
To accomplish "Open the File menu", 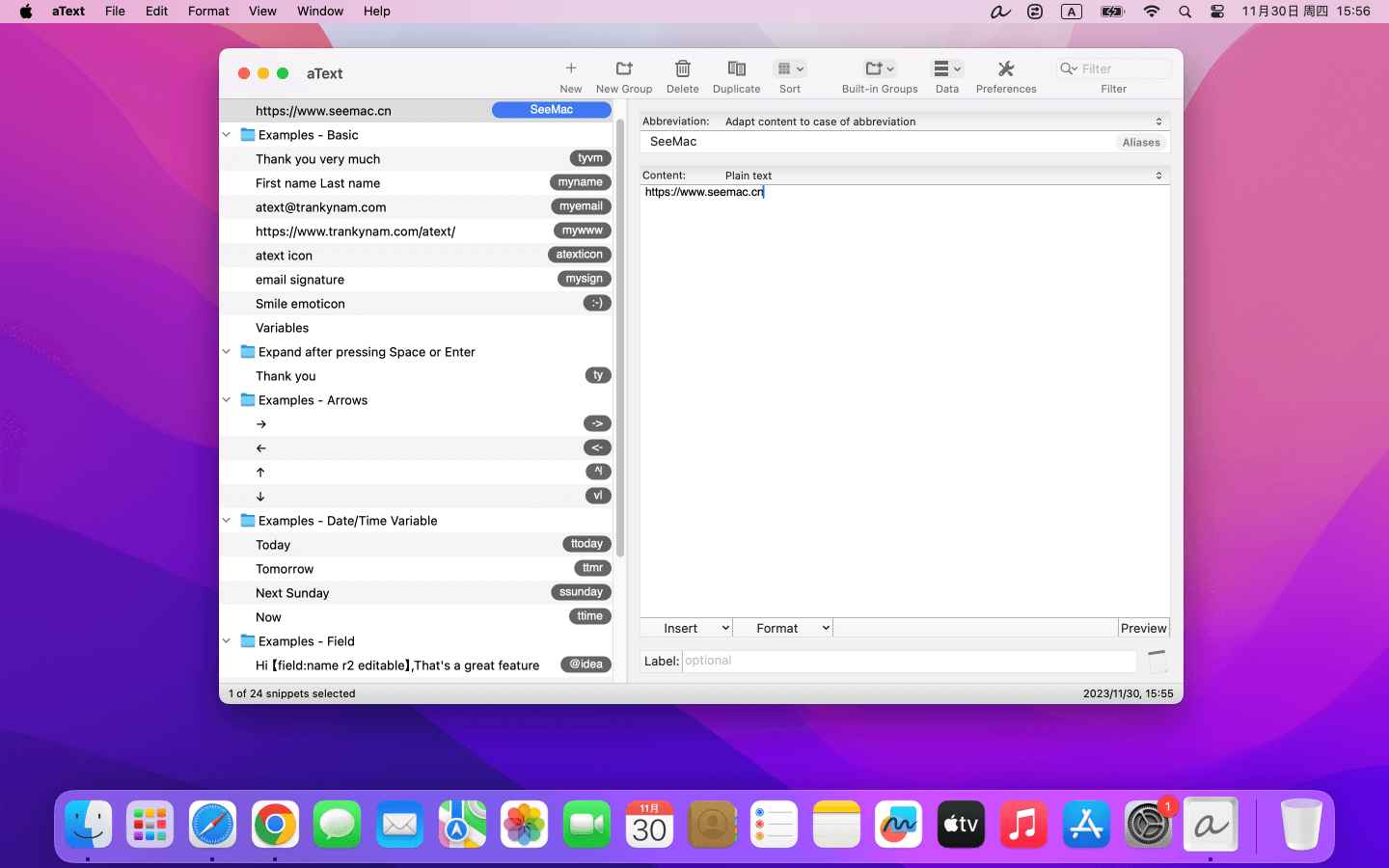I will pyautogui.click(x=115, y=12).
